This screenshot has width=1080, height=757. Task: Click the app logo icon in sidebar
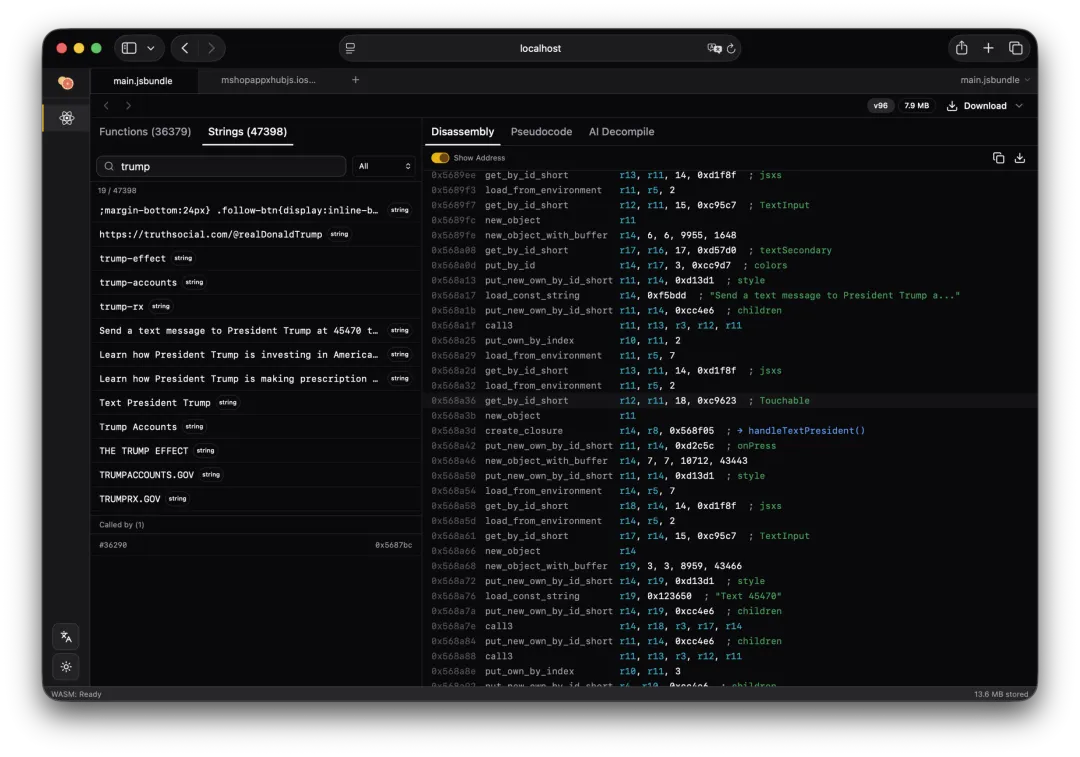coord(66,83)
